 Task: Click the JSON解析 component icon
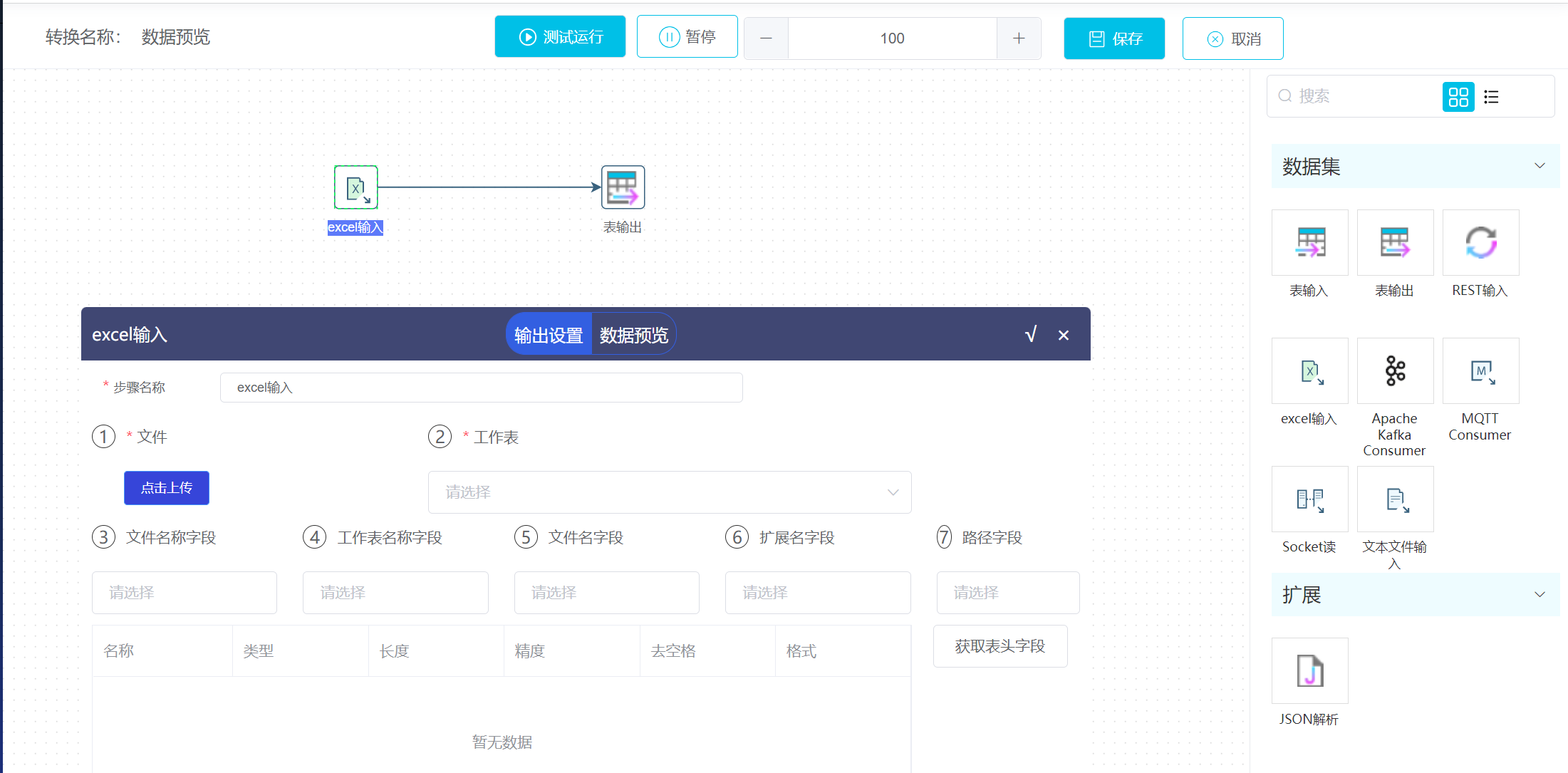1309,671
